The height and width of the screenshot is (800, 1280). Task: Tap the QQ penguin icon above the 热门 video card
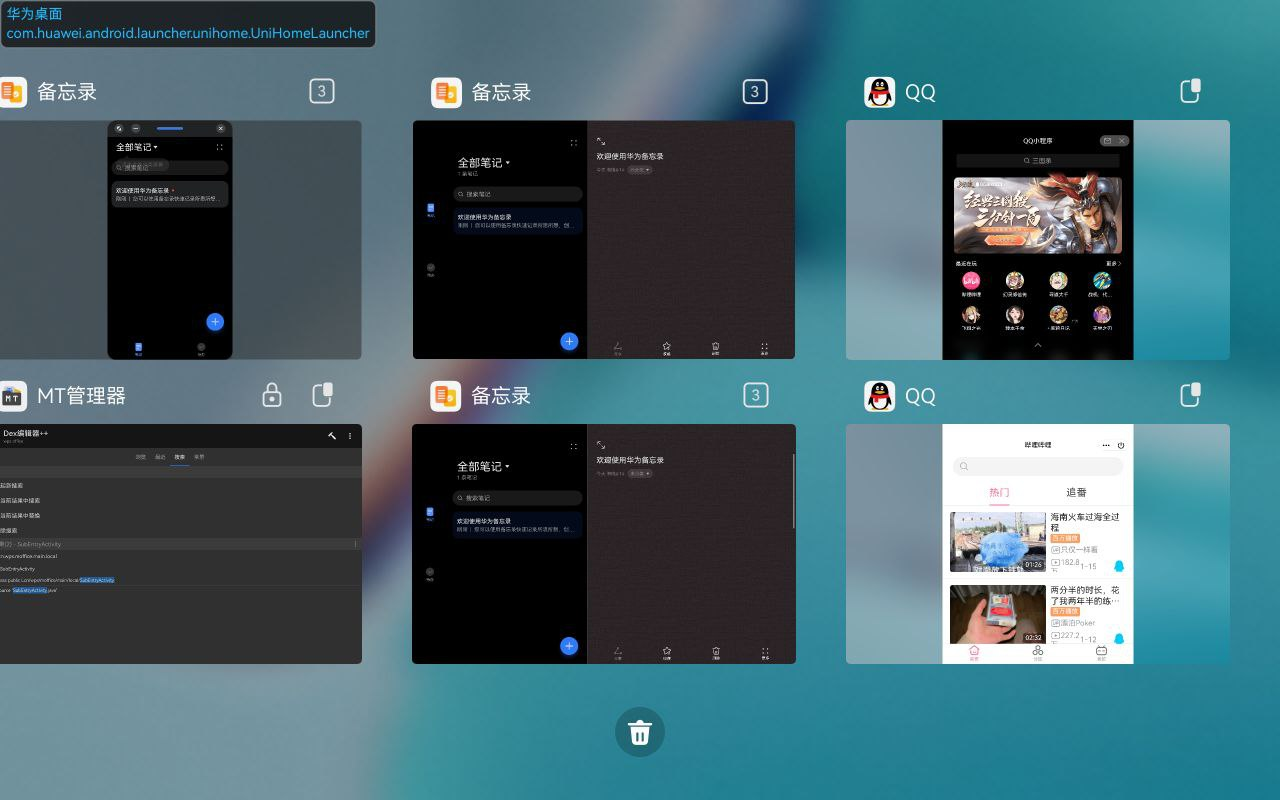pos(879,396)
